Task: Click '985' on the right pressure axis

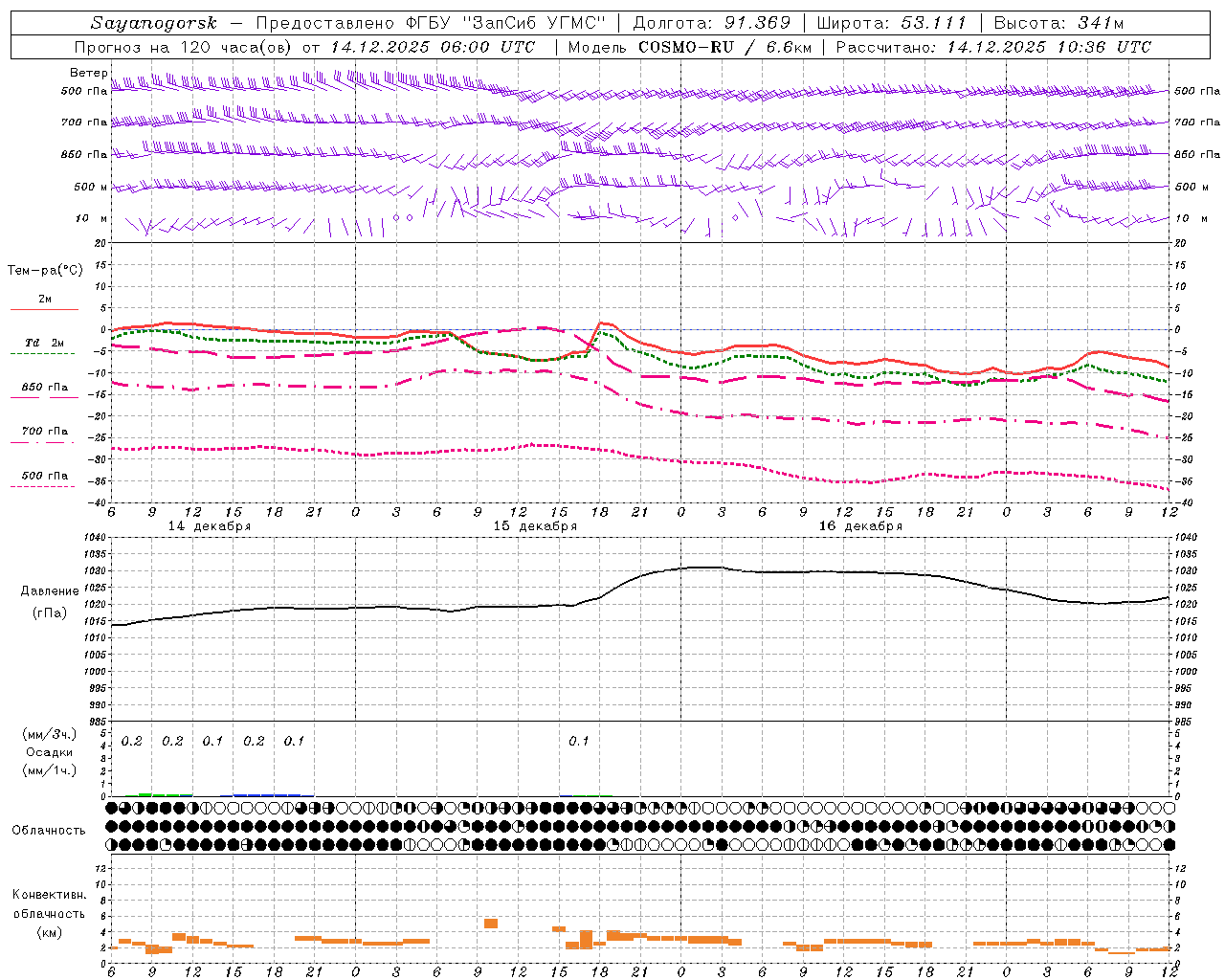Action: pos(1185,722)
